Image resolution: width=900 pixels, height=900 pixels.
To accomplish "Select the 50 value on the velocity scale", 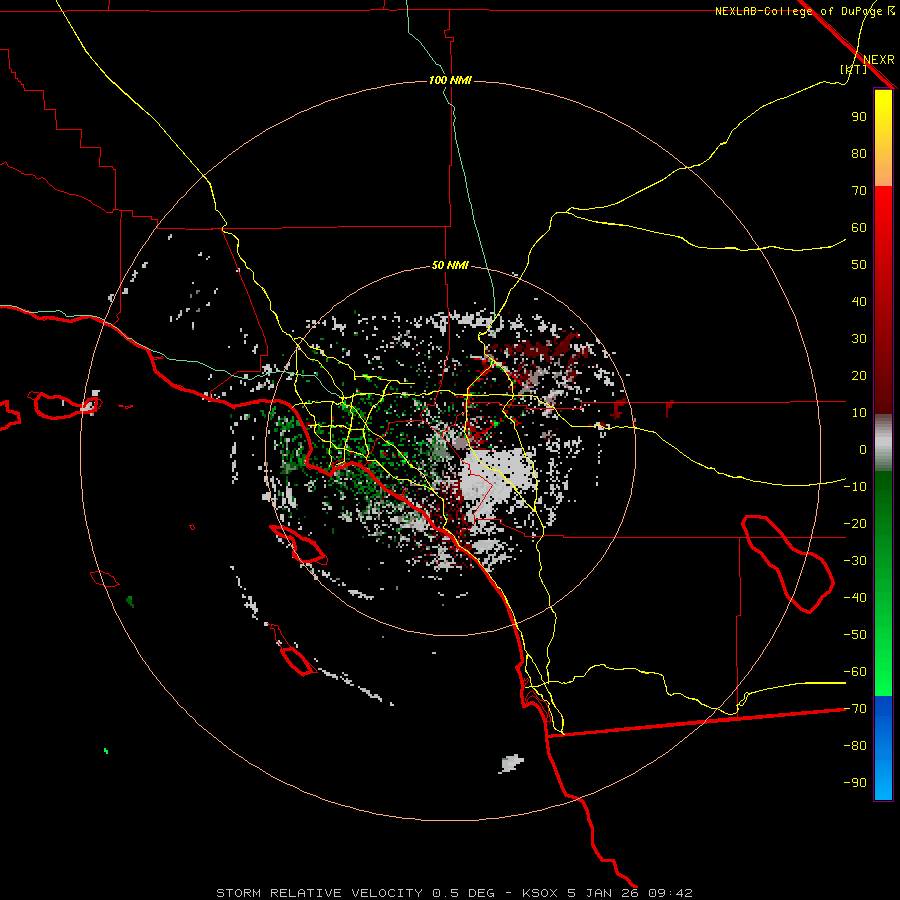I will pos(859,265).
